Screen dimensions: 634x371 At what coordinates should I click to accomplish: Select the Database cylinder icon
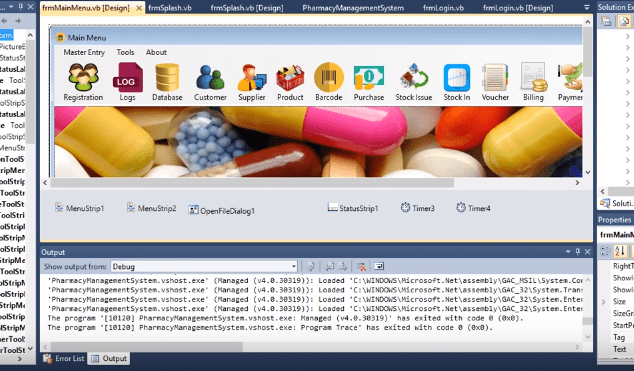pos(167,77)
